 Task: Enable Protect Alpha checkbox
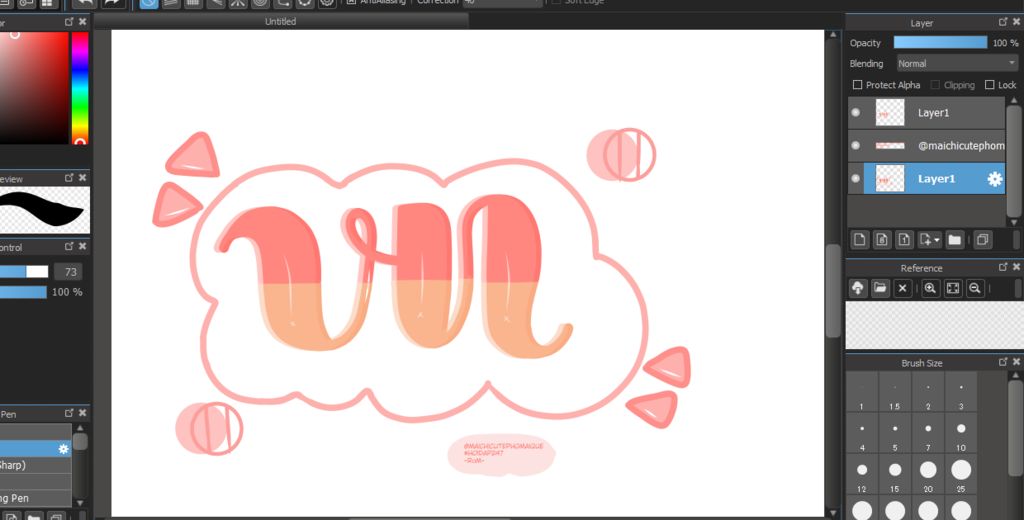(x=857, y=85)
